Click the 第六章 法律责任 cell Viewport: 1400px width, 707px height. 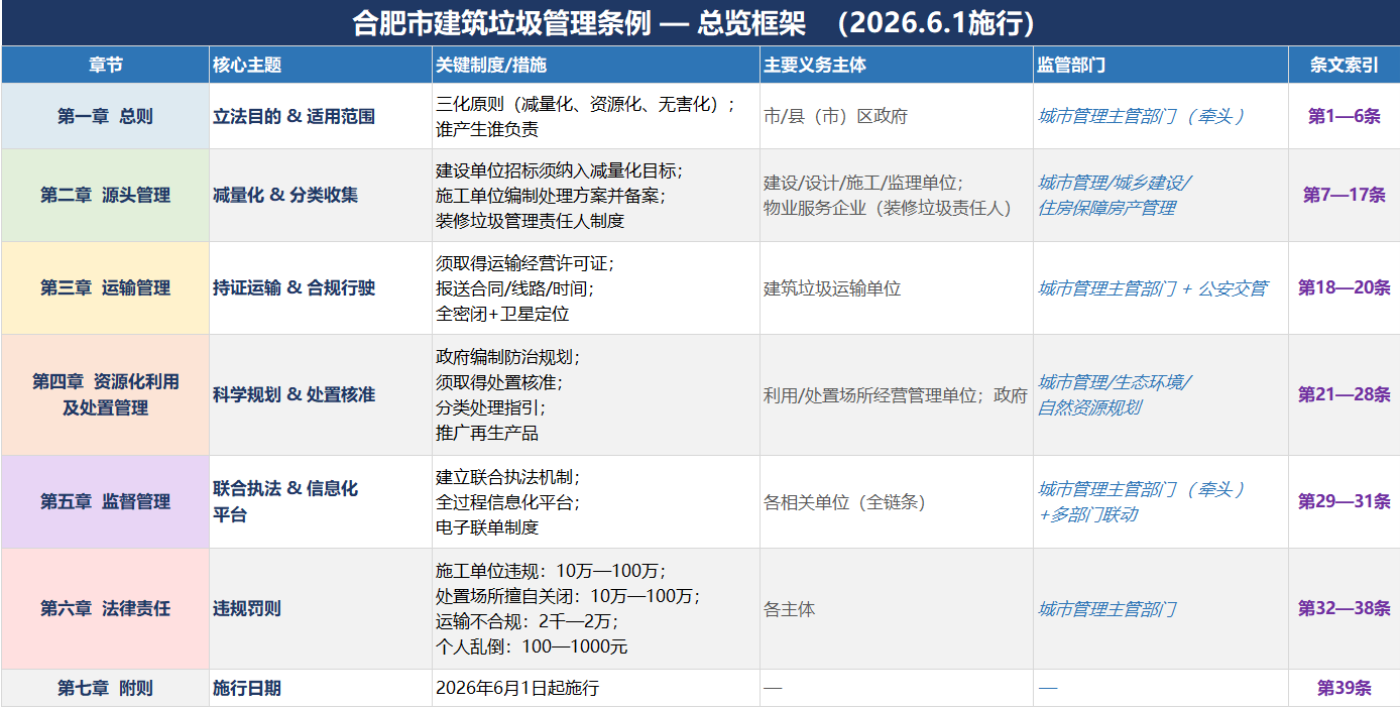(105, 608)
